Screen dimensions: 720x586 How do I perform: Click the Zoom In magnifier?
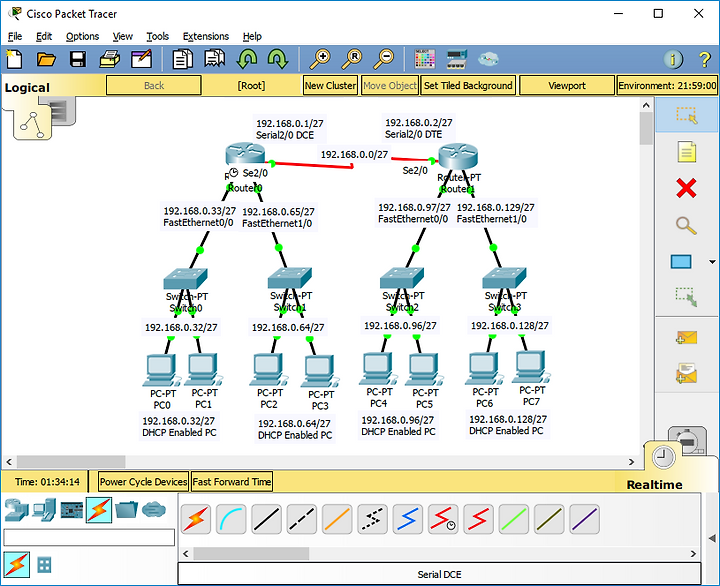(x=320, y=59)
